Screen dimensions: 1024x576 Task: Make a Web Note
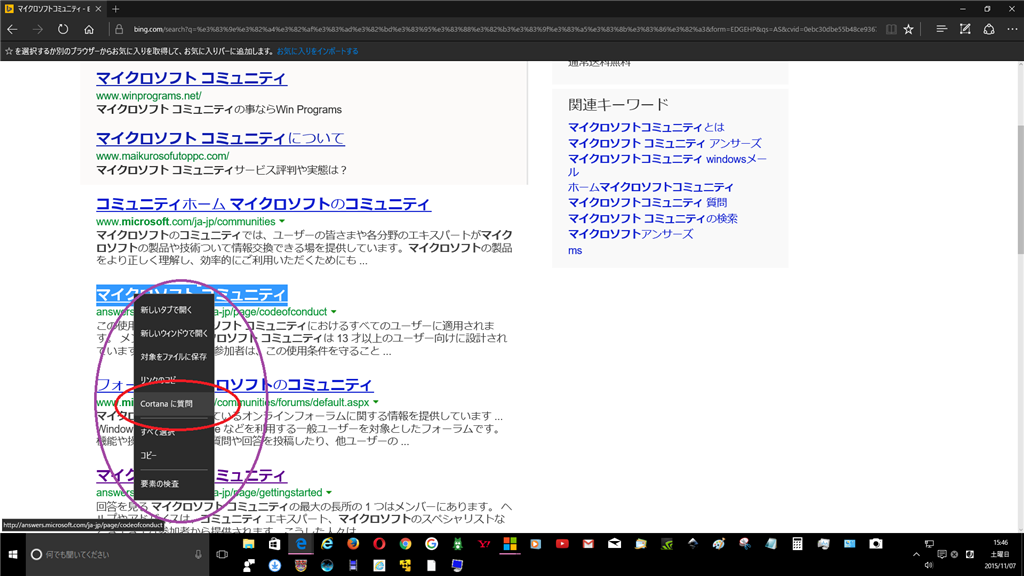[x=965, y=29]
